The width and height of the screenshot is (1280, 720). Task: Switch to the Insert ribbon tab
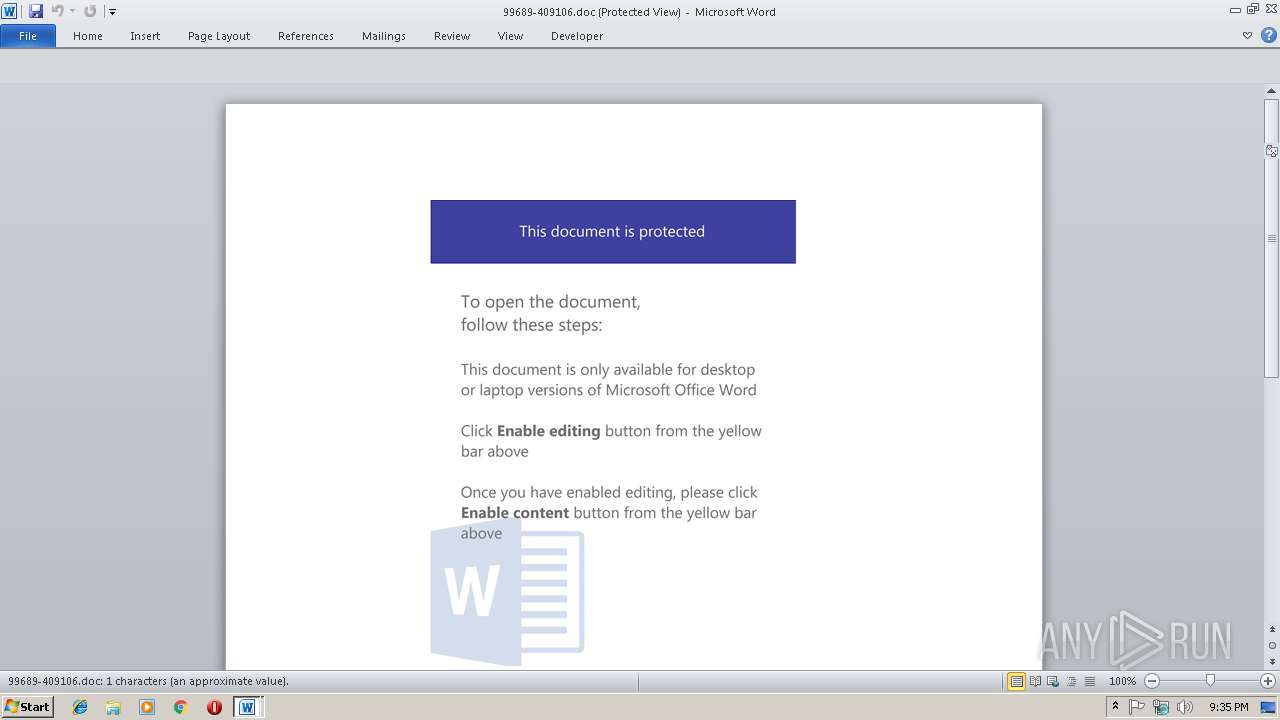(x=145, y=36)
